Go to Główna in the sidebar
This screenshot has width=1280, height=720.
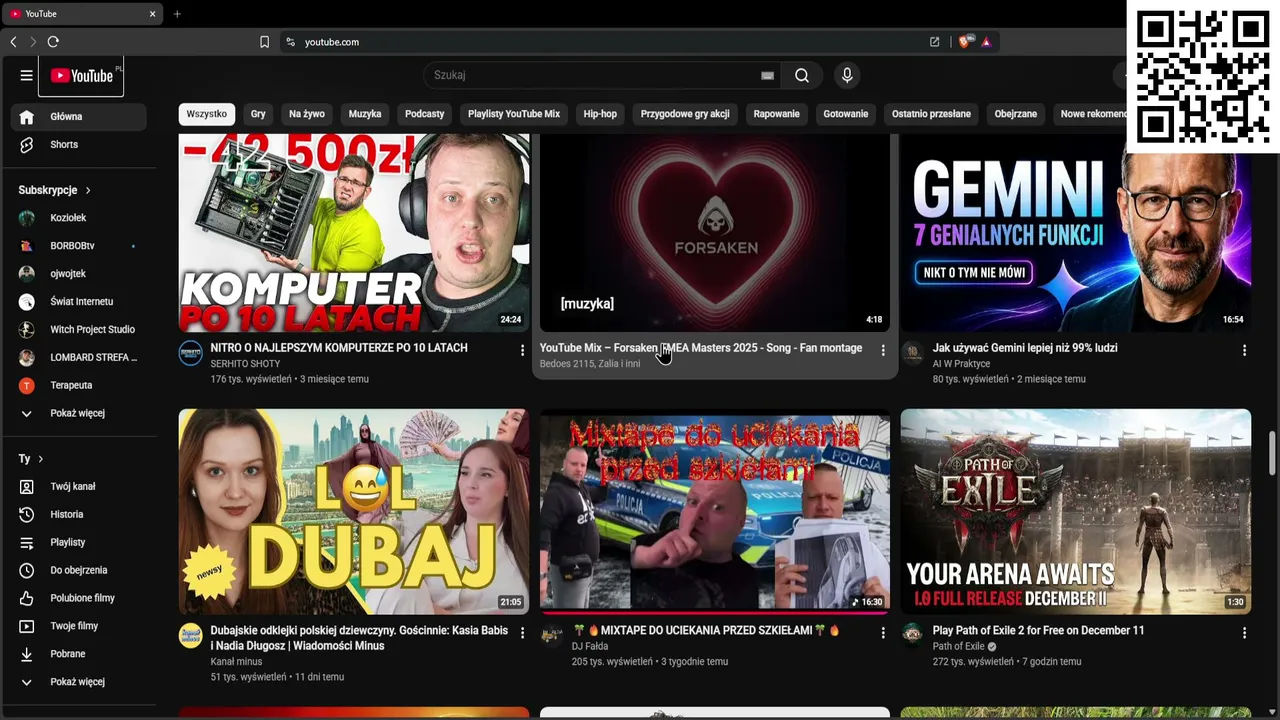click(x=79, y=117)
